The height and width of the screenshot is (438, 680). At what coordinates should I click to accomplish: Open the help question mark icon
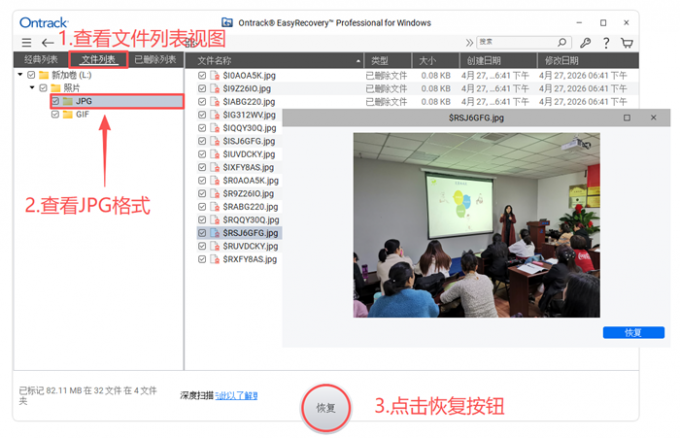[606, 42]
